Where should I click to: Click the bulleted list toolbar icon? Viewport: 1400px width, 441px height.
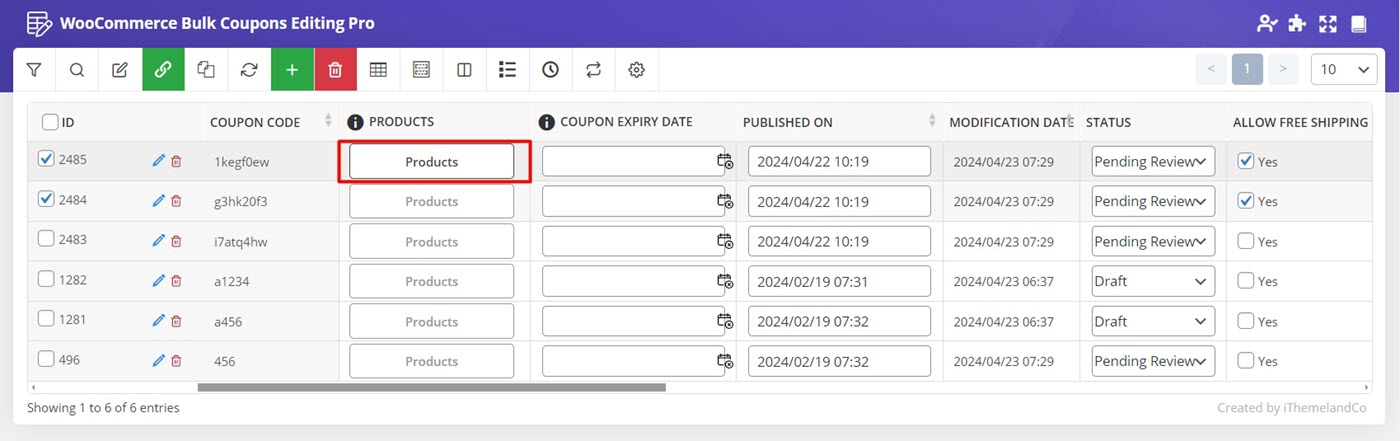pyautogui.click(x=507, y=70)
